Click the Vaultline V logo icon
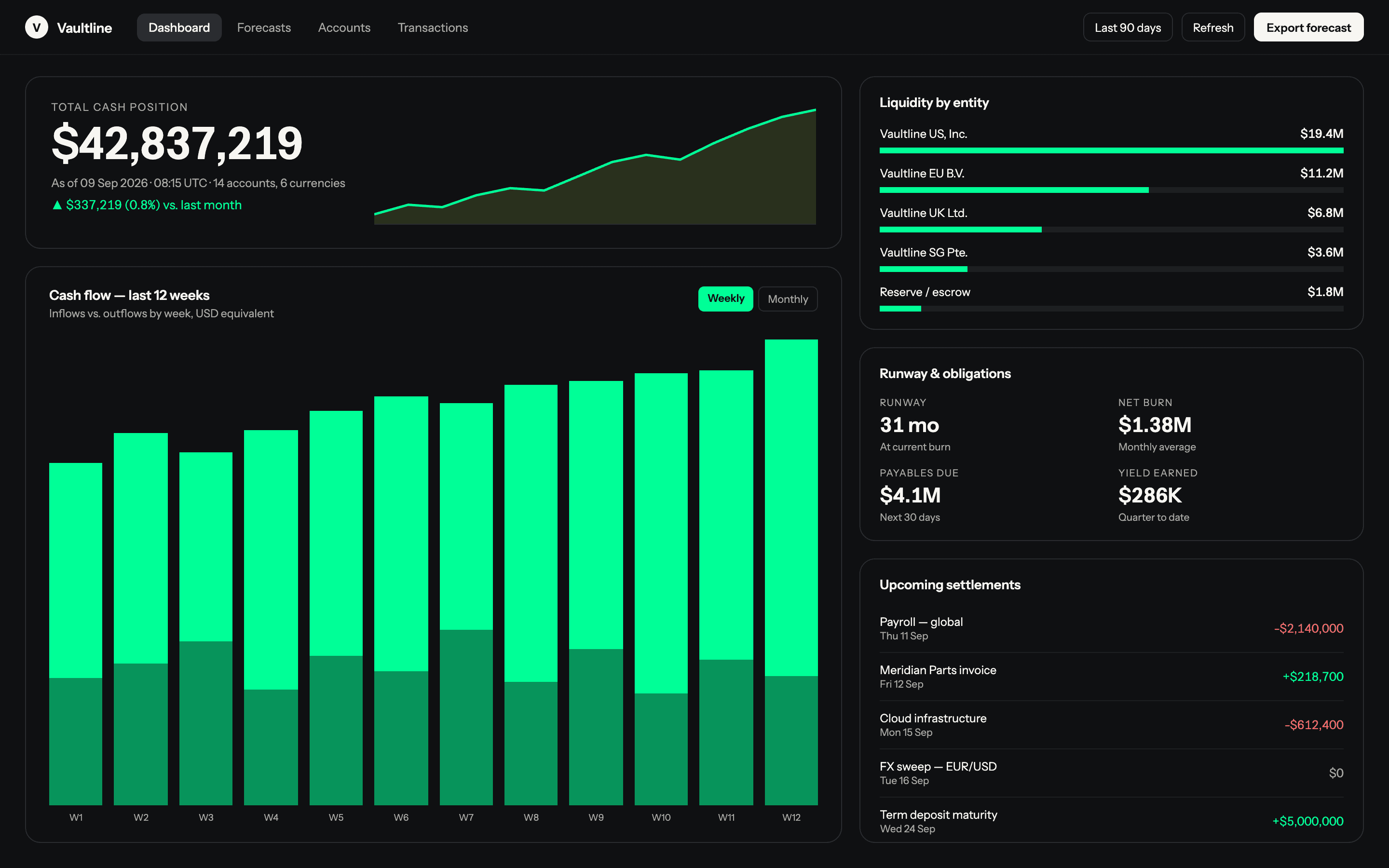The image size is (1389, 868). (36, 27)
